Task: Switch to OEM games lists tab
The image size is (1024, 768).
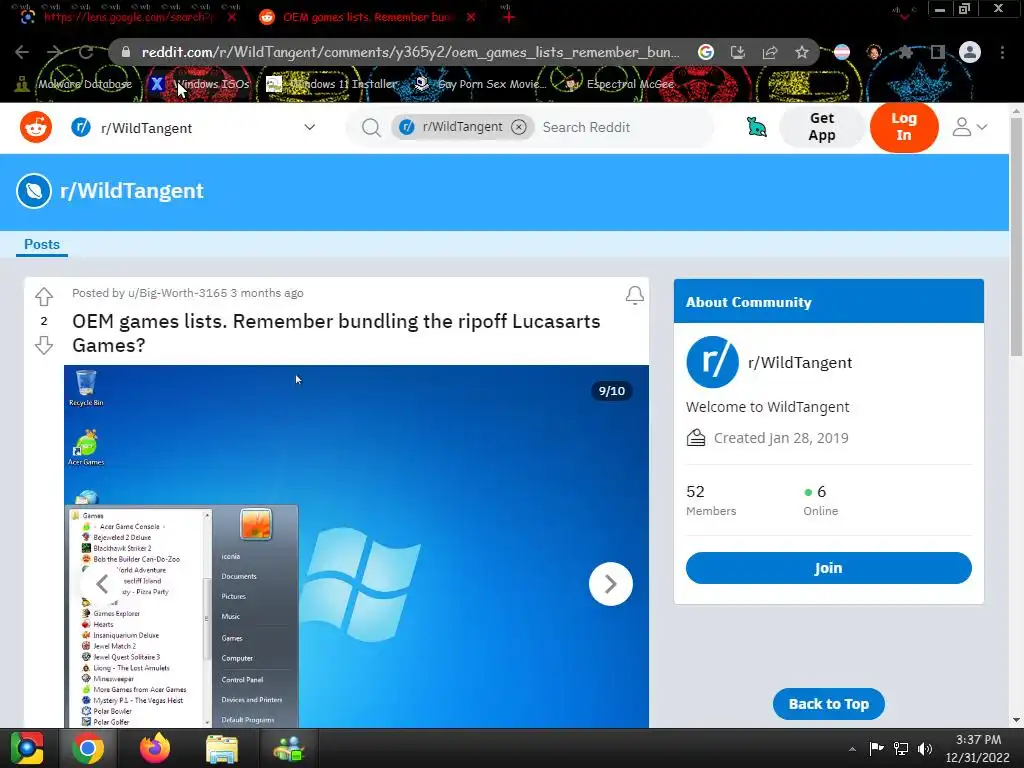Action: [366, 17]
